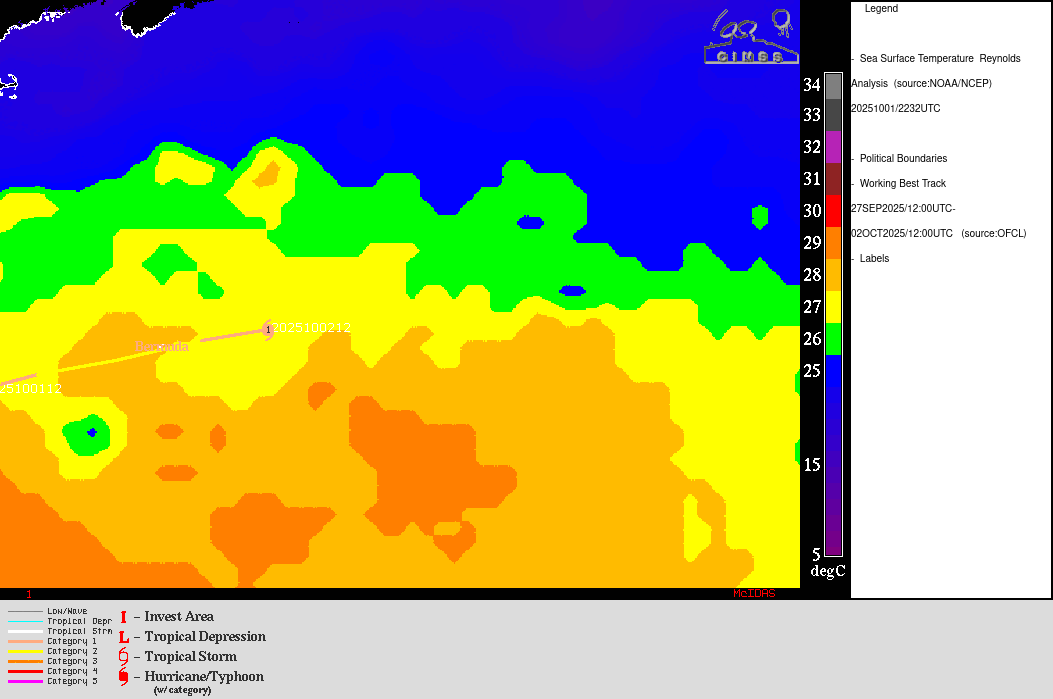1053x699 pixels.
Task: Click the Working Best Track legend entry
Action: click(x=902, y=184)
